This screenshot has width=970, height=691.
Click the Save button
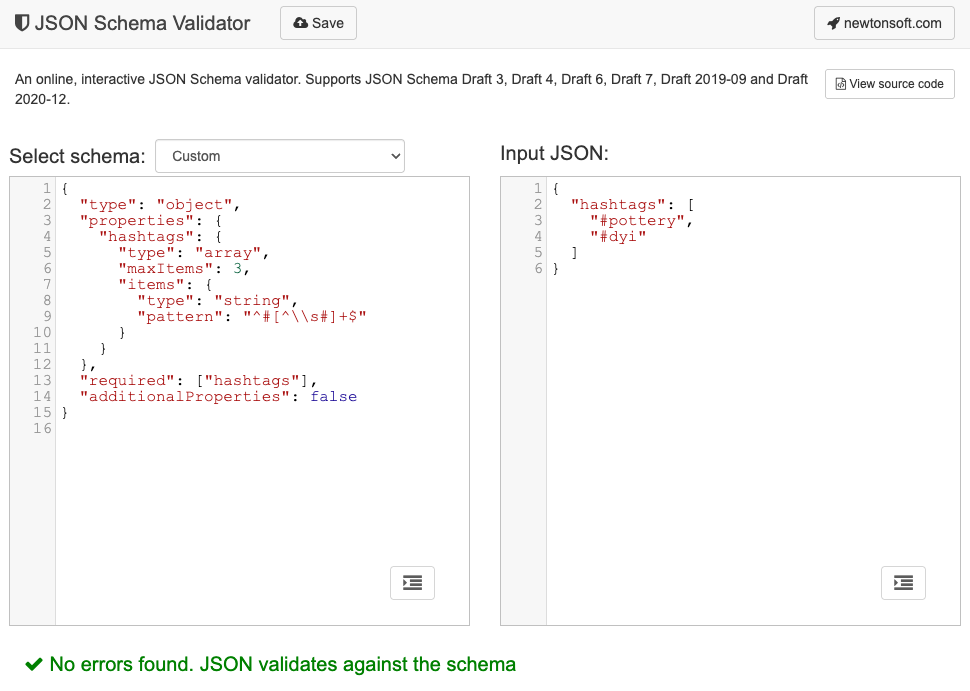click(x=318, y=22)
